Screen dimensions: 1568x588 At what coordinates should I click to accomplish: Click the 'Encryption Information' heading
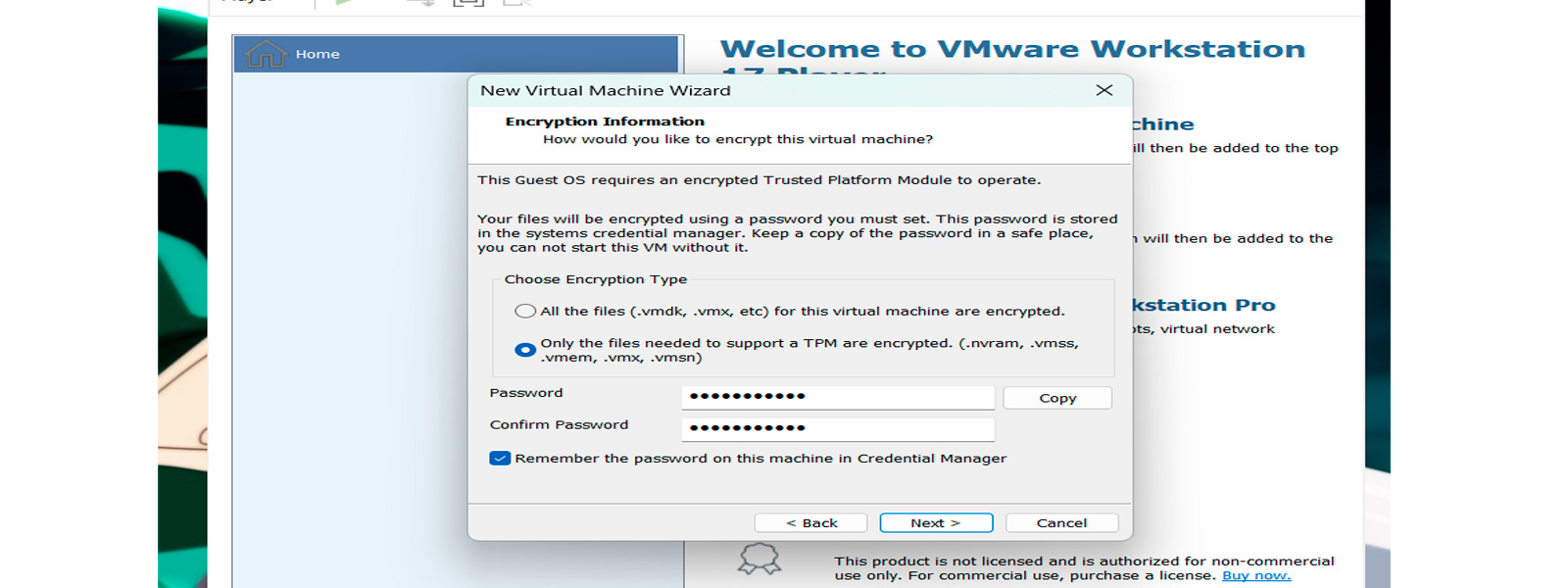(605, 122)
